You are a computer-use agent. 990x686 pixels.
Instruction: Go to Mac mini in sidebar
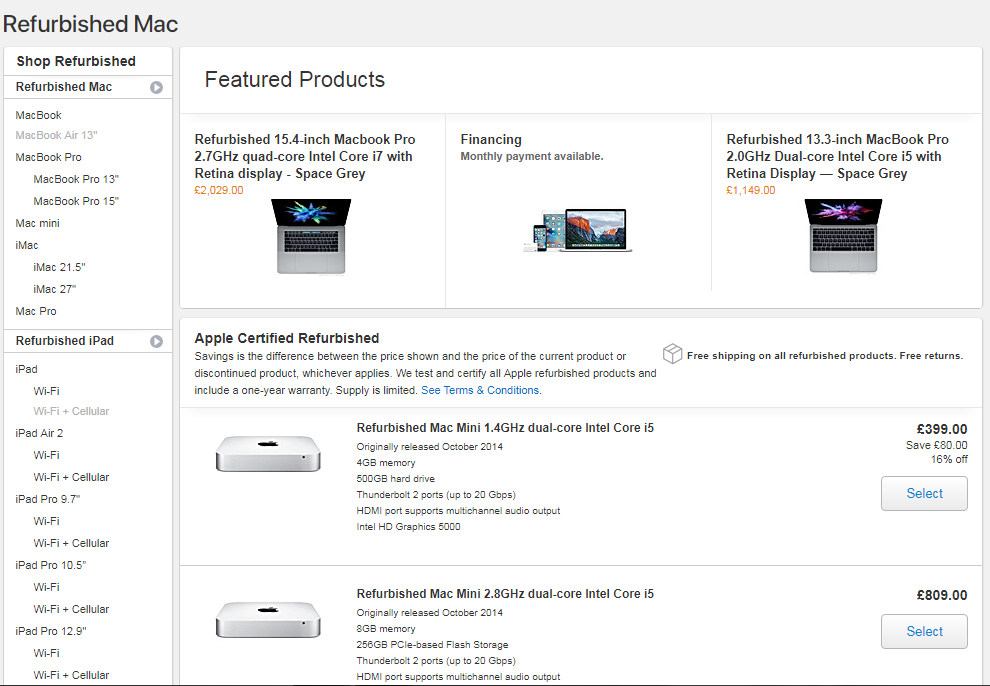point(37,223)
